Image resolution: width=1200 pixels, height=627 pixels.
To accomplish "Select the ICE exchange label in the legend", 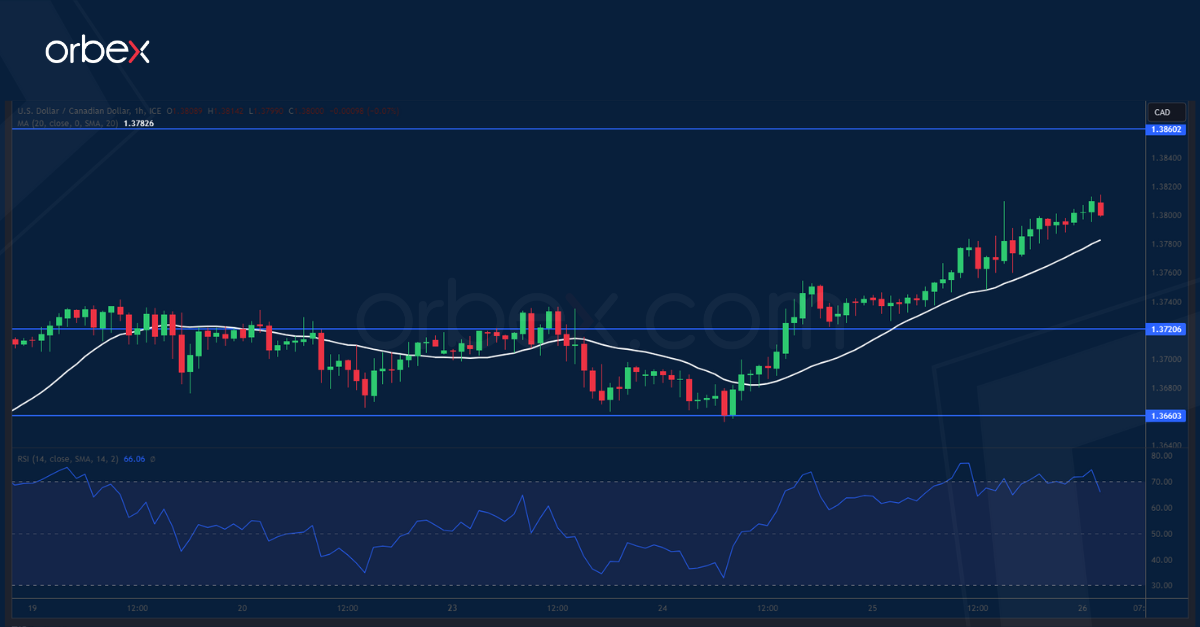I will pyautogui.click(x=156, y=111).
